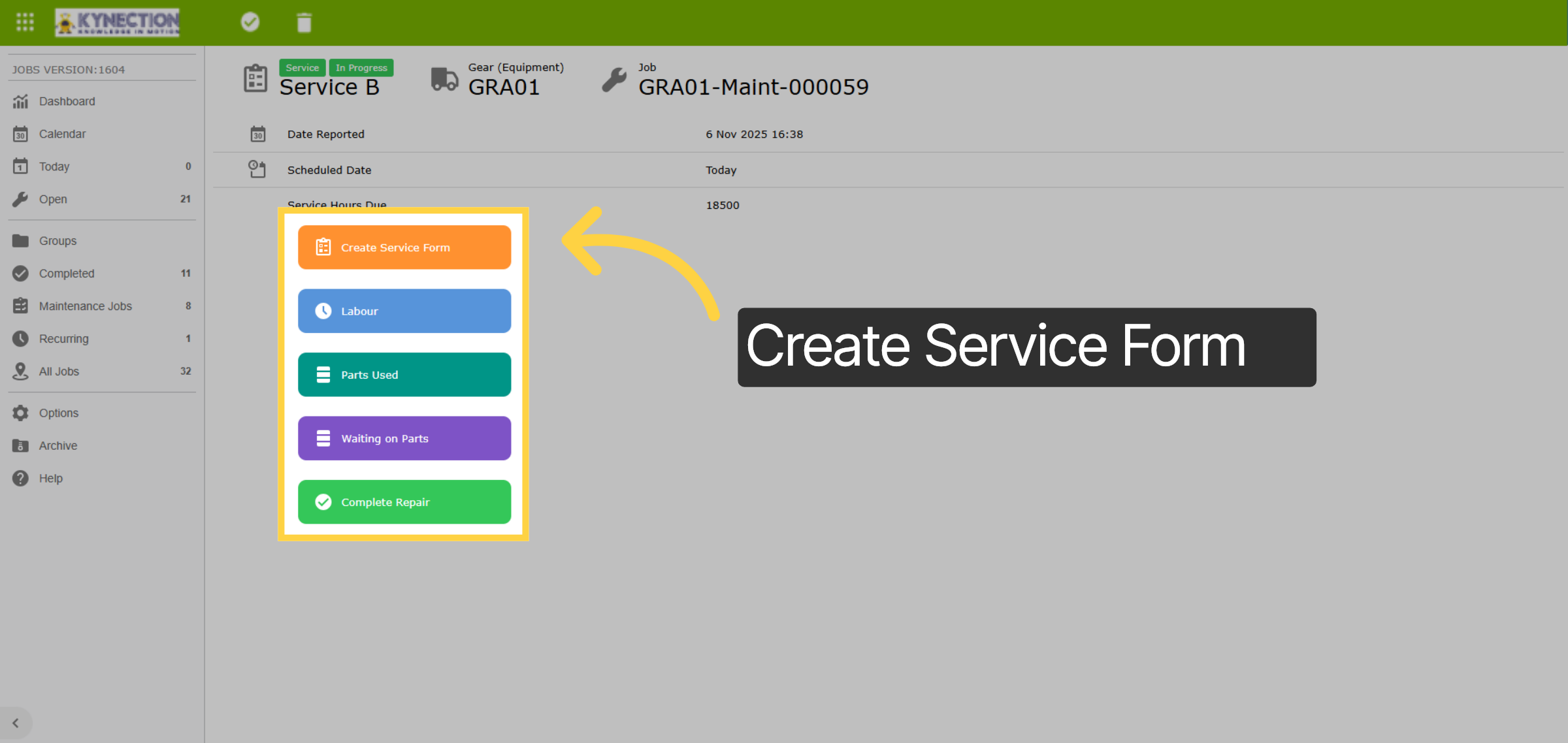This screenshot has width=1568, height=743.
Task: Click the Date Reported value 6 Nov 2025 16:38
Action: pyautogui.click(x=755, y=134)
